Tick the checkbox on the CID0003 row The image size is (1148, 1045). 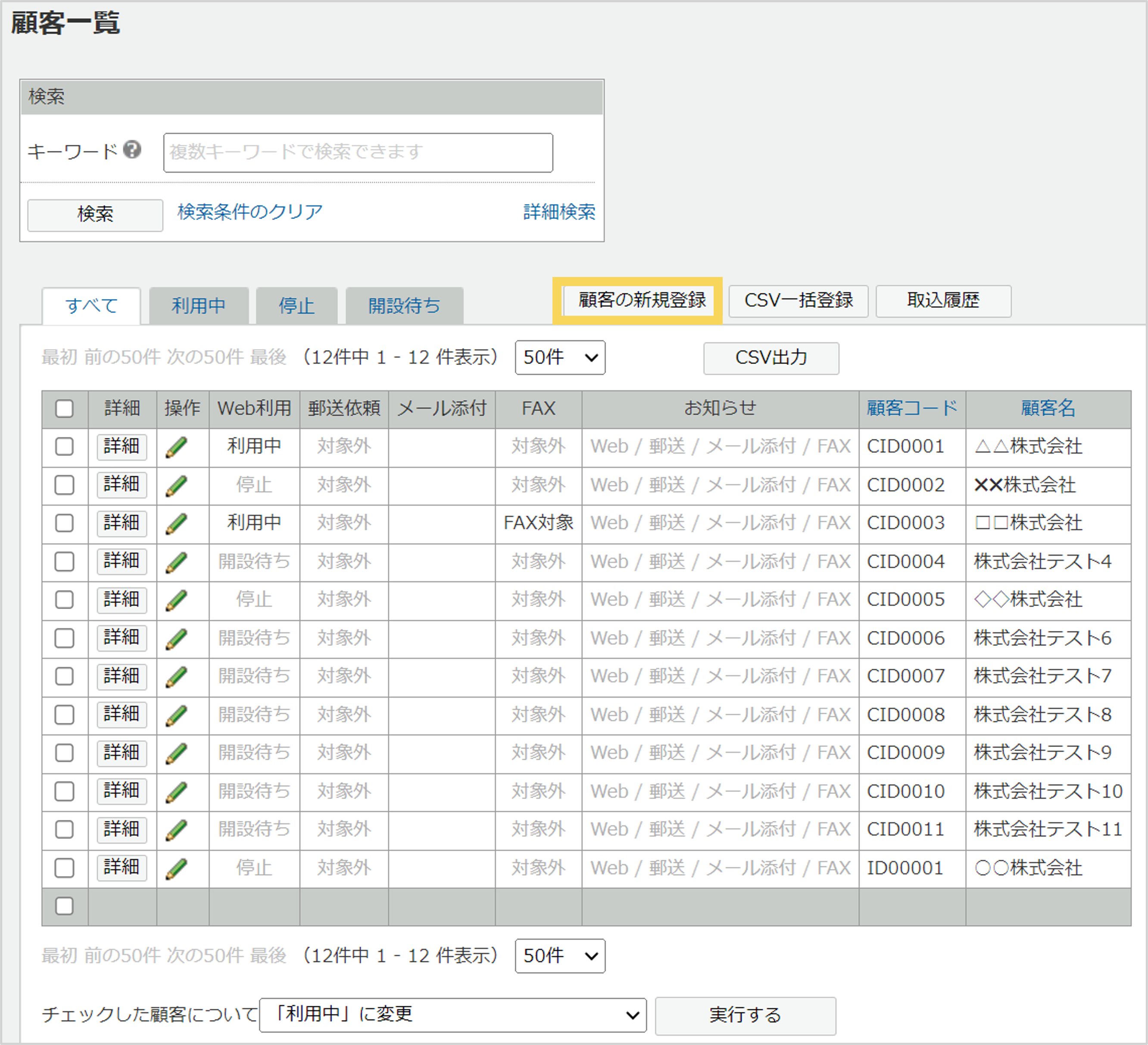coord(64,524)
